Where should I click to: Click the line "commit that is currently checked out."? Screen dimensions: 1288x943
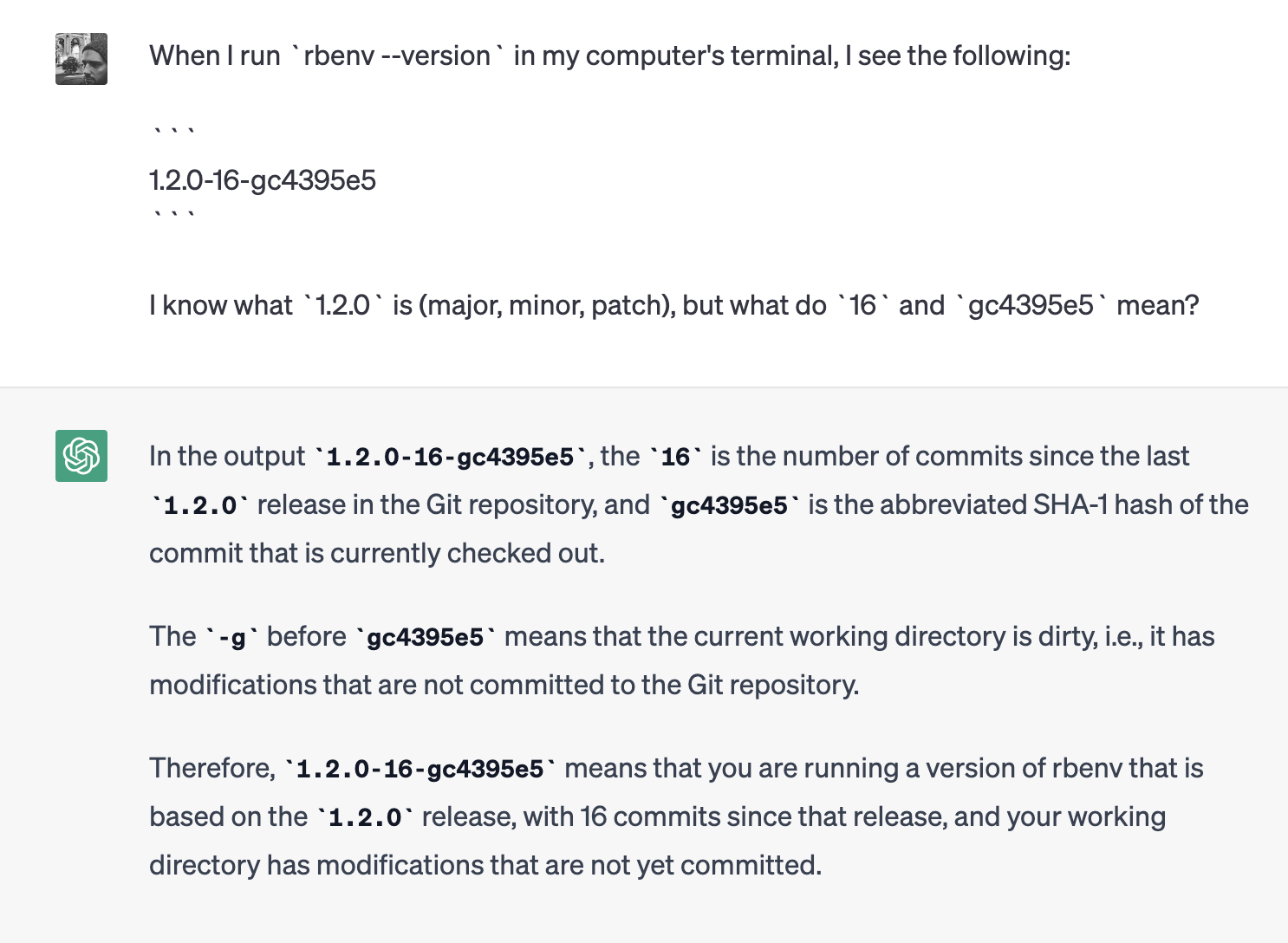coord(377,553)
